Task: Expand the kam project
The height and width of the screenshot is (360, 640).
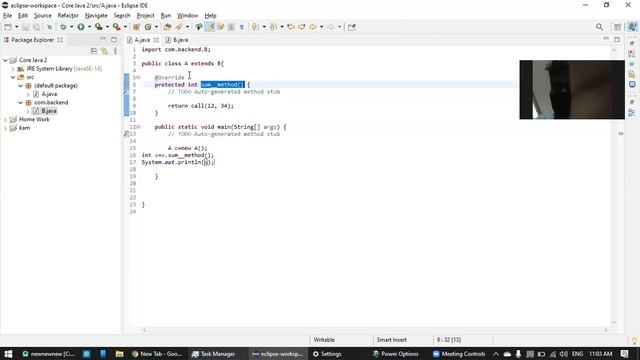Action: click(5, 128)
